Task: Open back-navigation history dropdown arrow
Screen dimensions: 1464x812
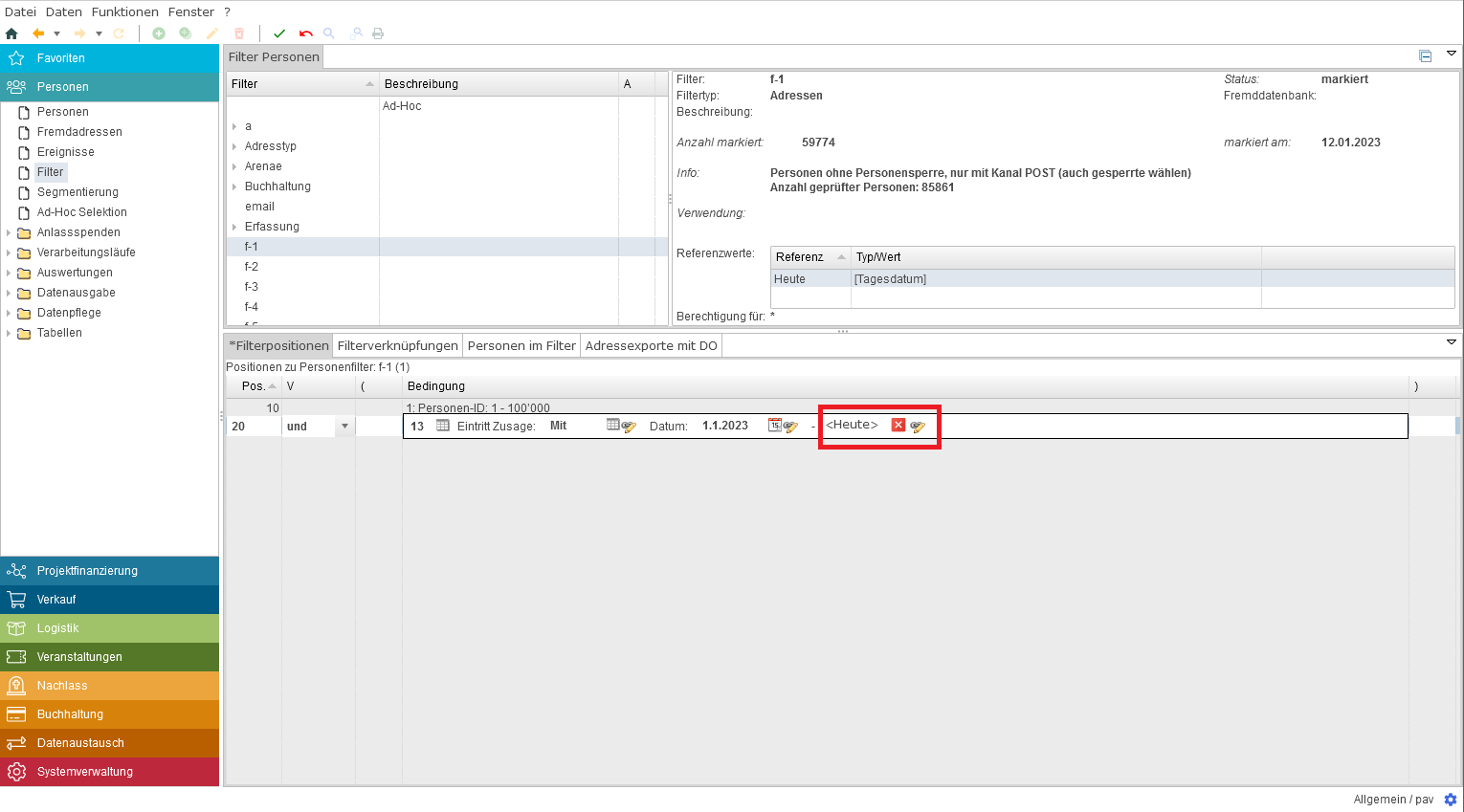Action: [56, 33]
